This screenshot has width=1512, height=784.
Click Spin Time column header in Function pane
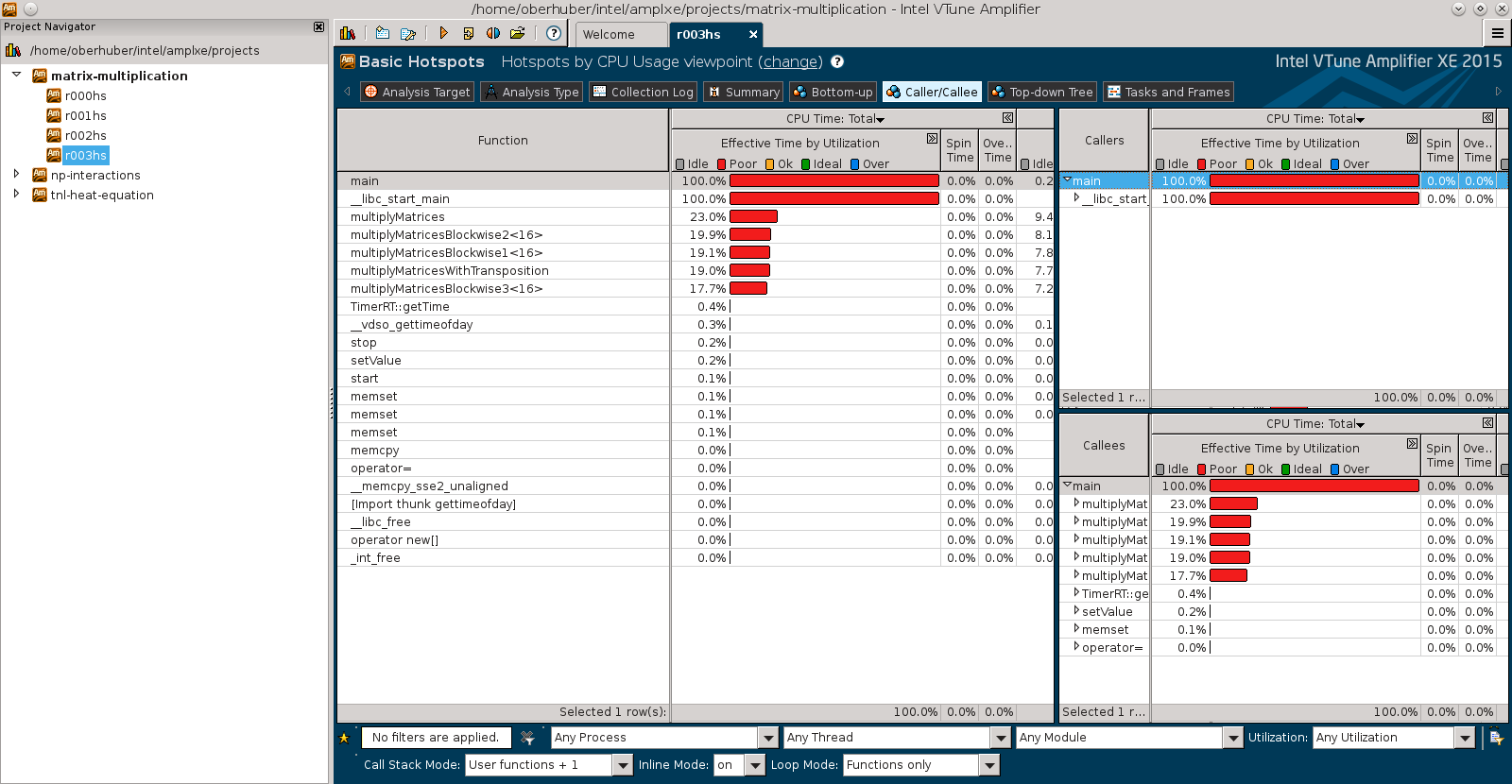coord(960,150)
